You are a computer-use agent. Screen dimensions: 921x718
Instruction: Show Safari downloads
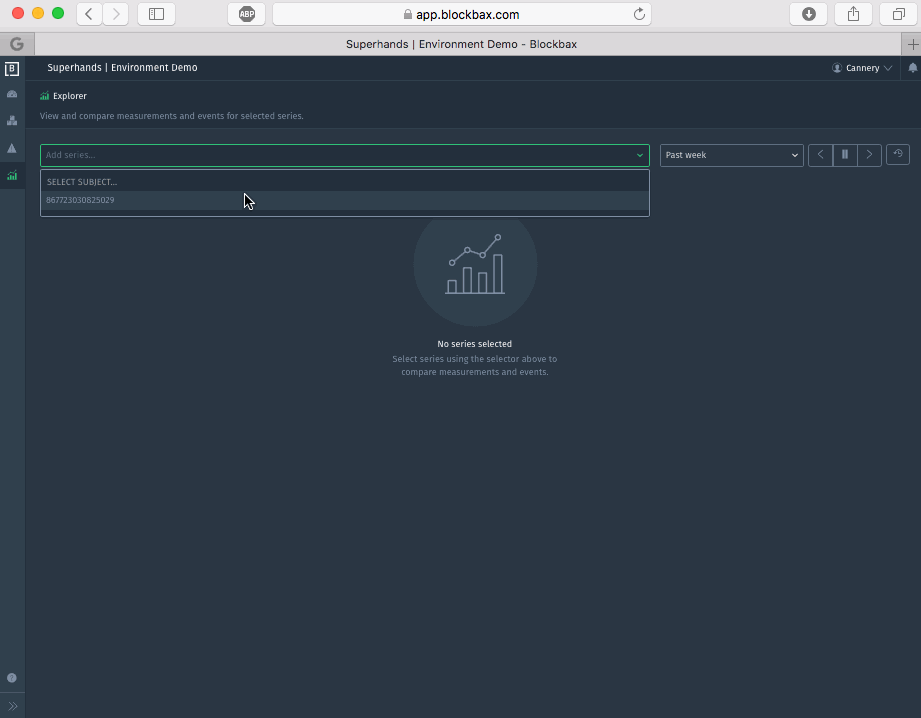(x=809, y=14)
